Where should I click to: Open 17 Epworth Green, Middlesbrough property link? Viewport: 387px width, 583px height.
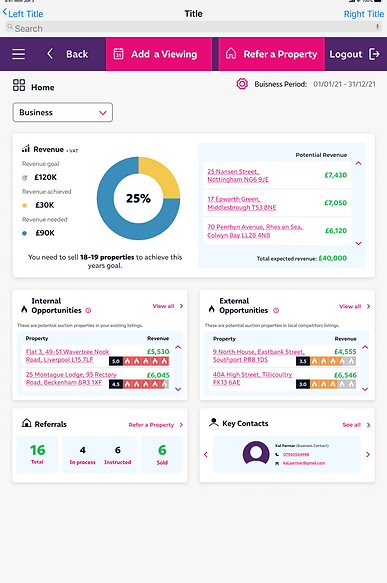[242, 203]
